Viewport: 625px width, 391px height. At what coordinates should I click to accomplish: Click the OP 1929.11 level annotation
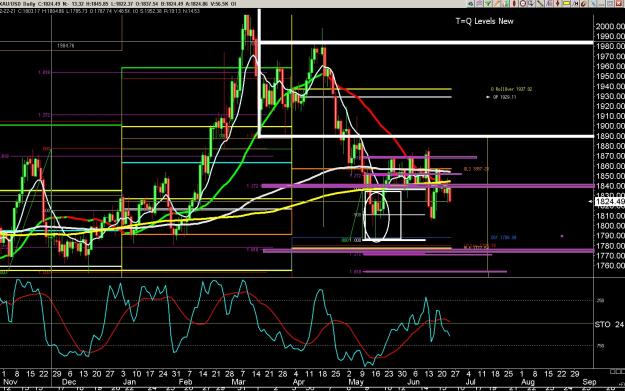pyautogui.click(x=505, y=97)
